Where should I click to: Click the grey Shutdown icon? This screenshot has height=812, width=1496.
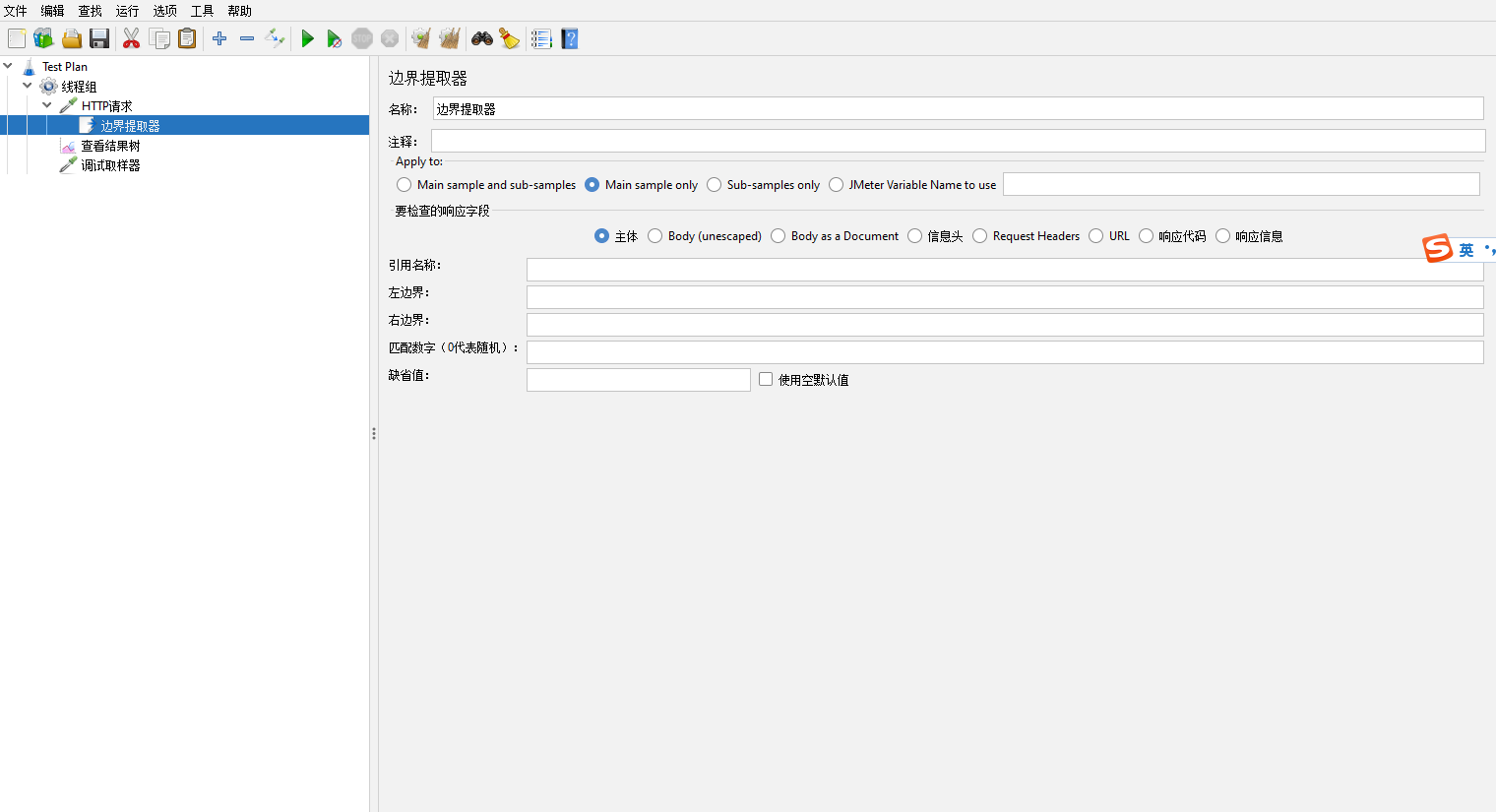[390, 38]
